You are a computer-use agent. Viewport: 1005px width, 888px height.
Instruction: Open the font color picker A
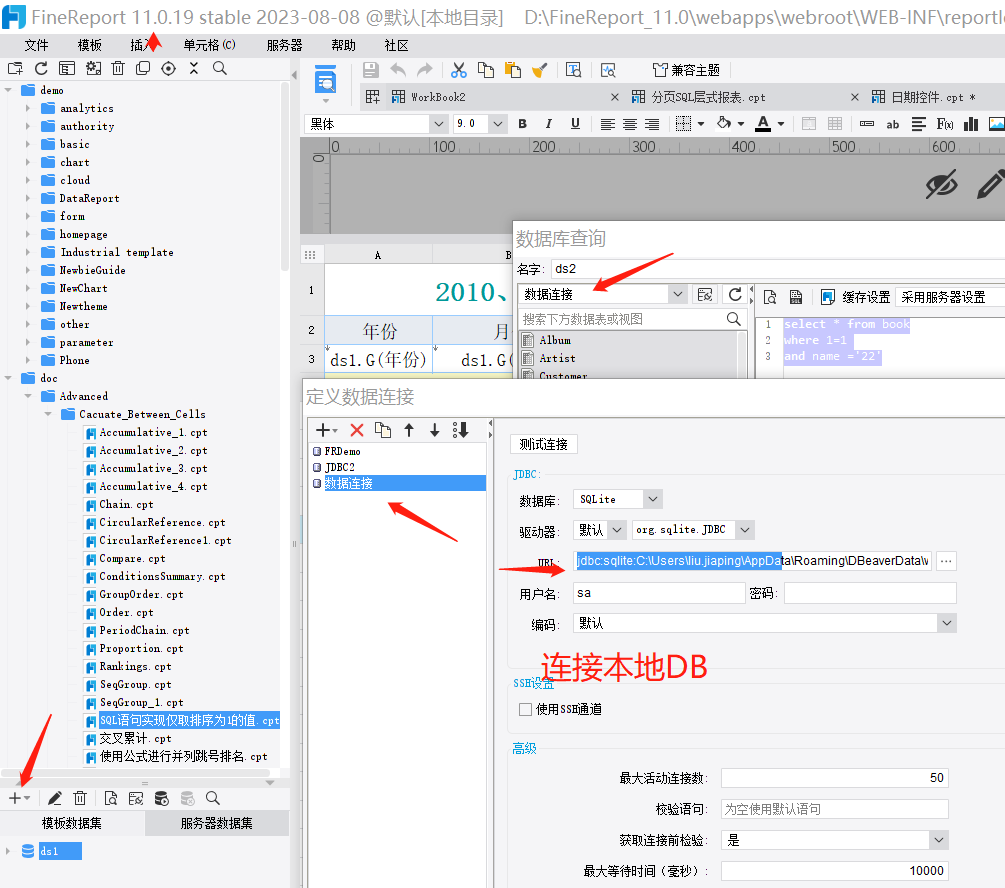coord(763,124)
